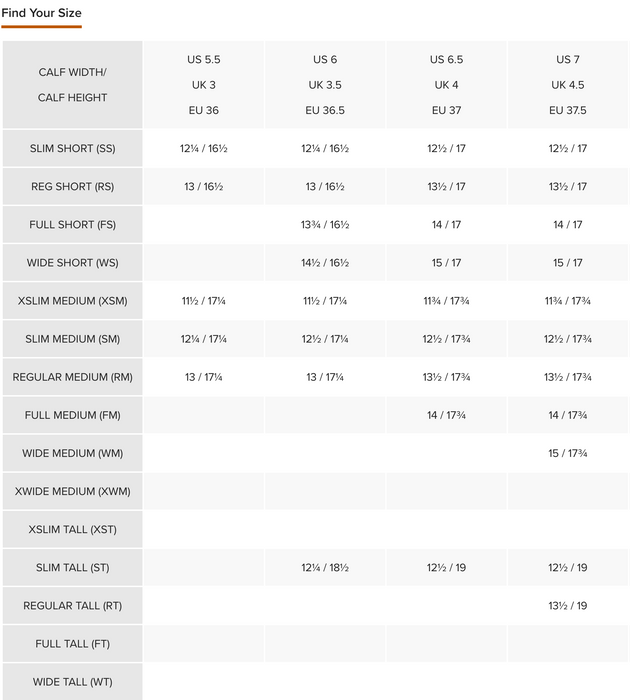Image resolution: width=630 pixels, height=700 pixels.
Task: Click the 12¼ / 18½ Slim Tall cell
Action: (x=325, y=568)
